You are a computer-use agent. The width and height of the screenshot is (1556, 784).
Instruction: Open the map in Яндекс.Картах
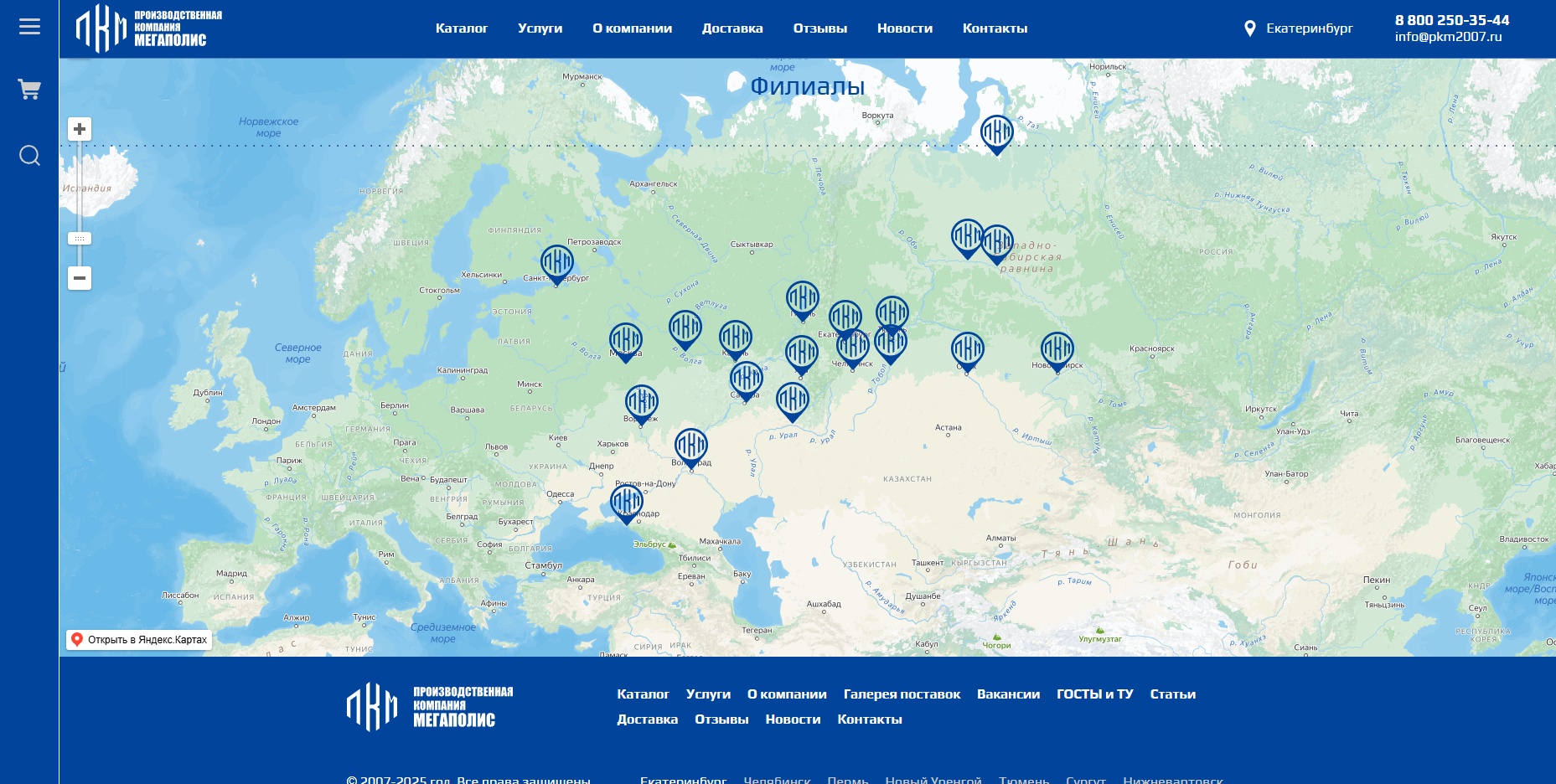coord(139,640)
